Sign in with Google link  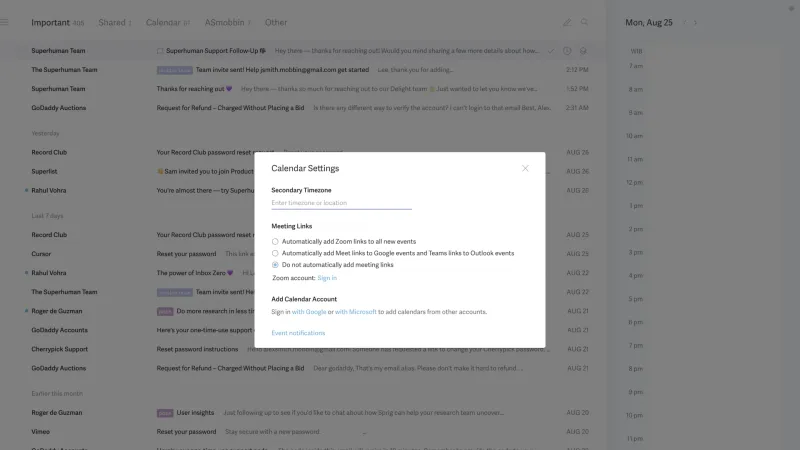point(309,312)
